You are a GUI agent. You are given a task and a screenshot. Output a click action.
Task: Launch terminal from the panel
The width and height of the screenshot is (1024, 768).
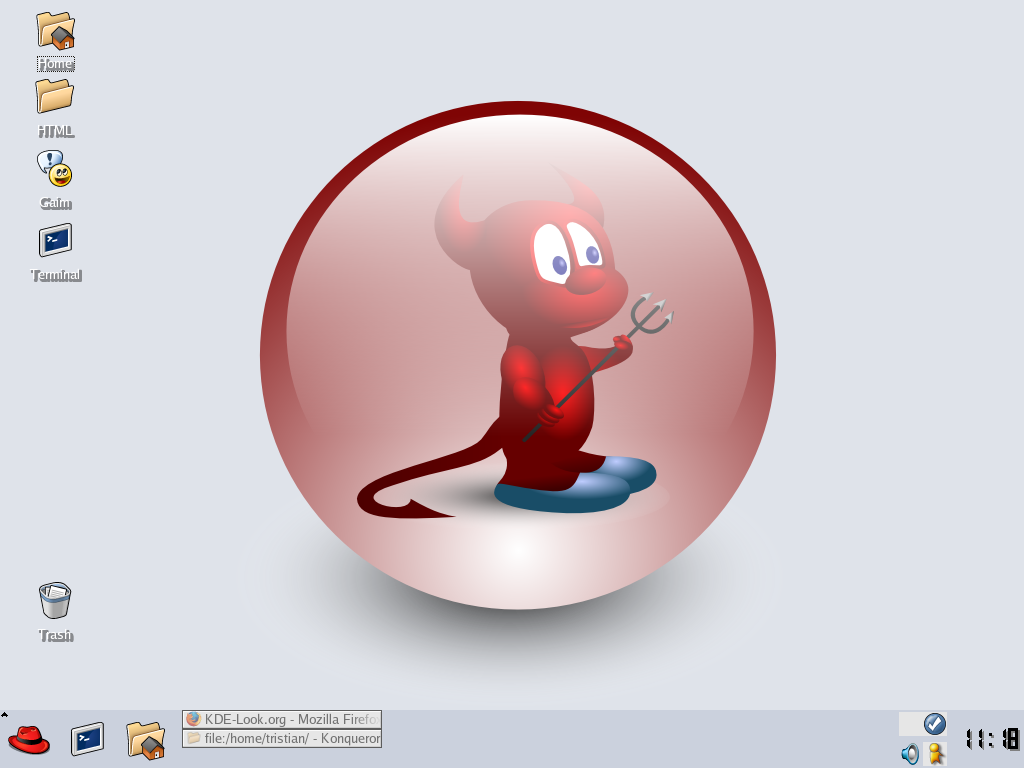tap(88, 739)
